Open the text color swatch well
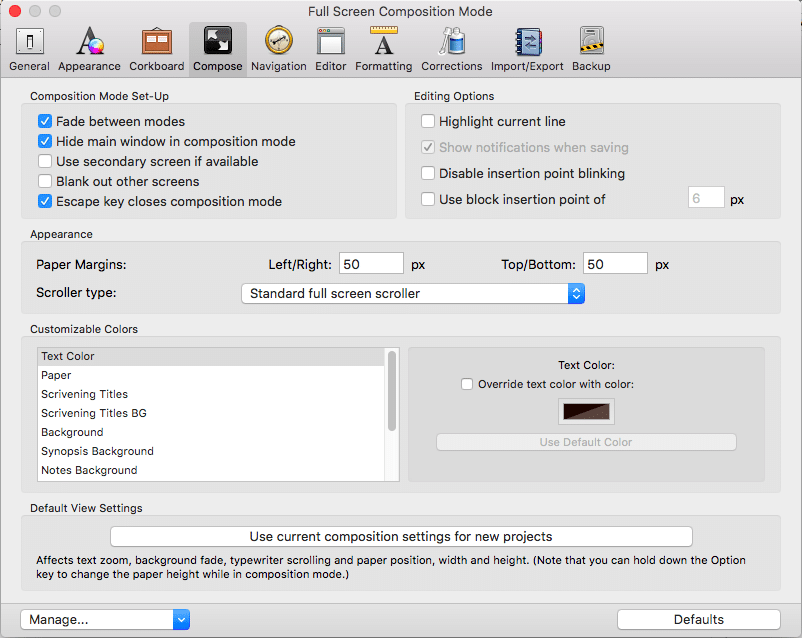802x638 pixels. (586, 411)
